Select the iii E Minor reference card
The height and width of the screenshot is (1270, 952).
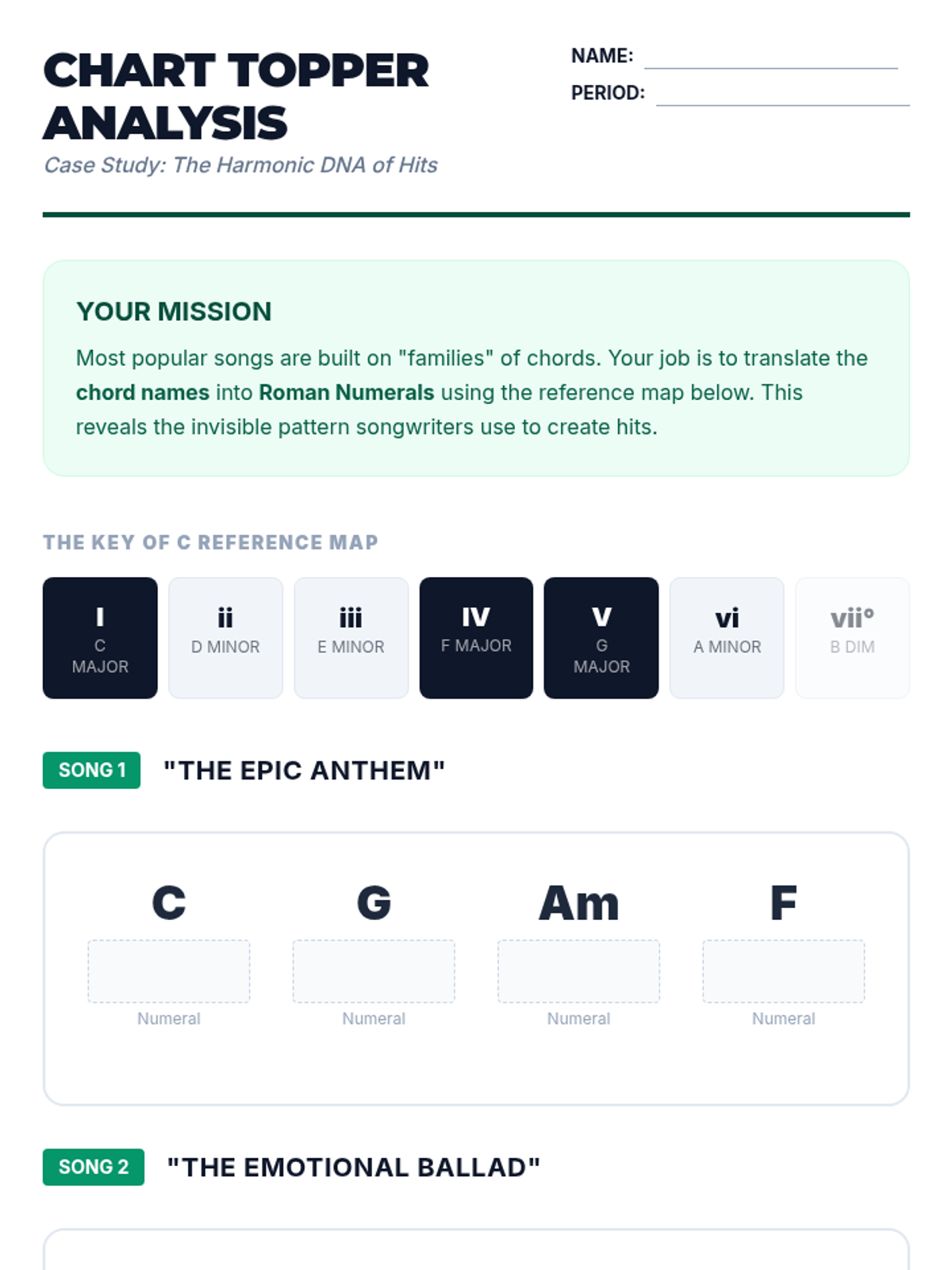tap(351, 638)
